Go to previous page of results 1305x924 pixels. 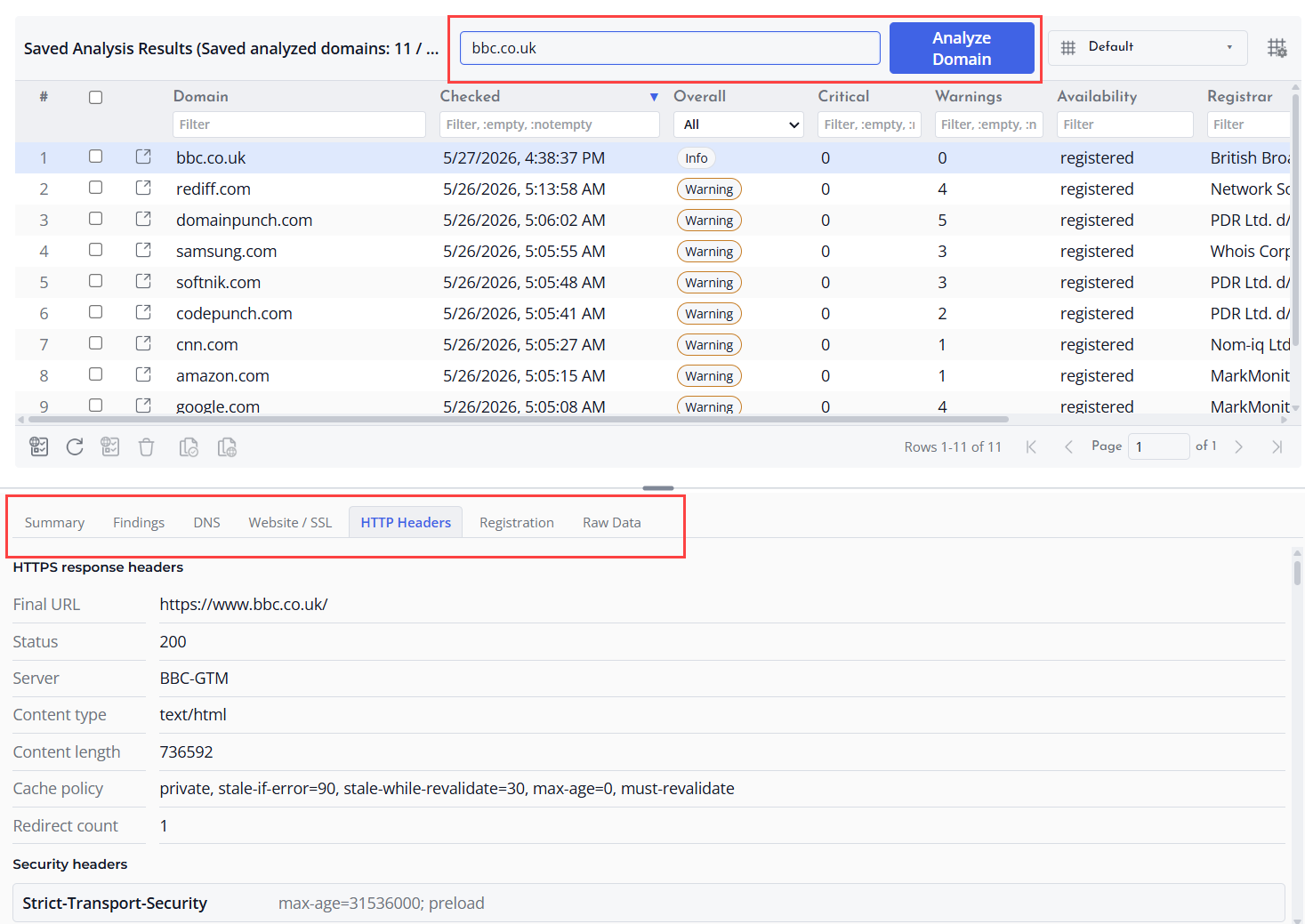[x=1068, y=446]
